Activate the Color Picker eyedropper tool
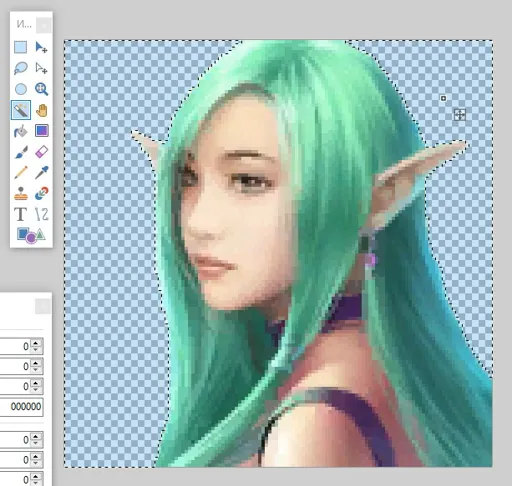This screenshot has width=512, height=486. (41, 173)
